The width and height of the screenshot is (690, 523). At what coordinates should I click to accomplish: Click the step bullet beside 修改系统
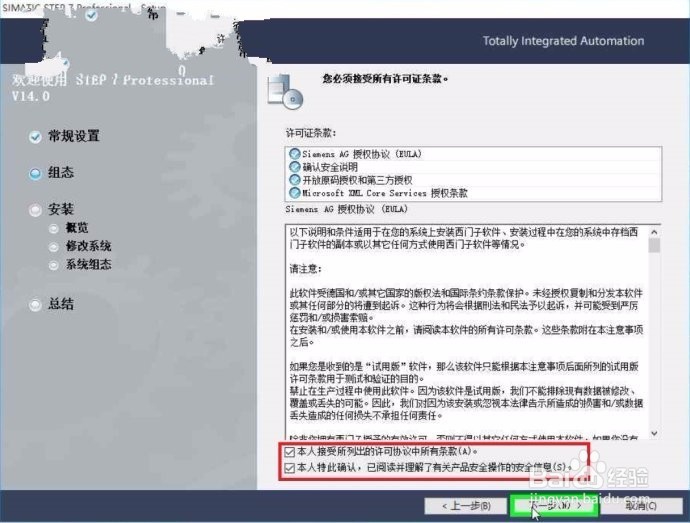(x=54, y=247)
